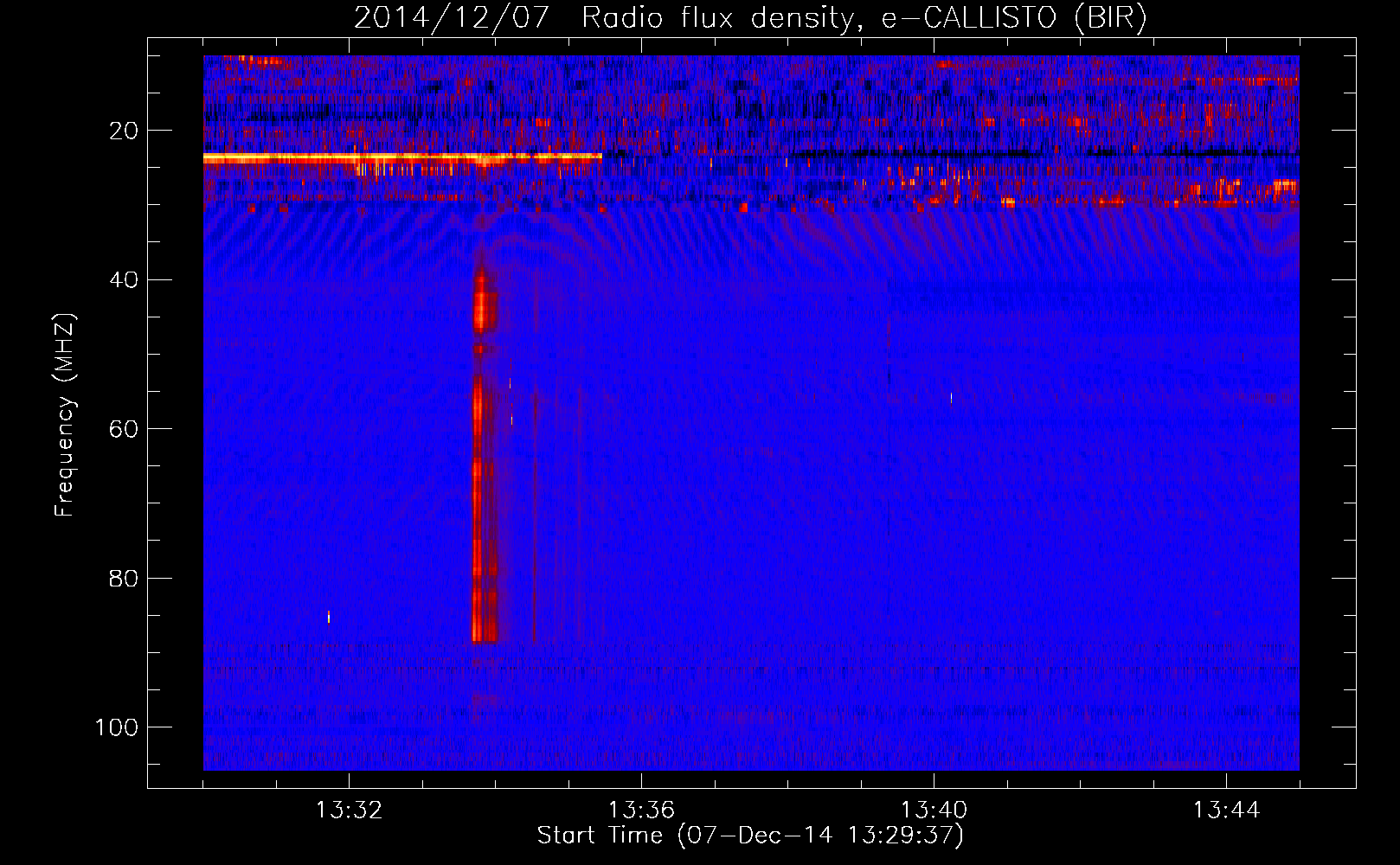Screen dimensions: 1400x865
Task: Click the bright yellow horizontal band near 24 MHz
Action: point(402,157)
